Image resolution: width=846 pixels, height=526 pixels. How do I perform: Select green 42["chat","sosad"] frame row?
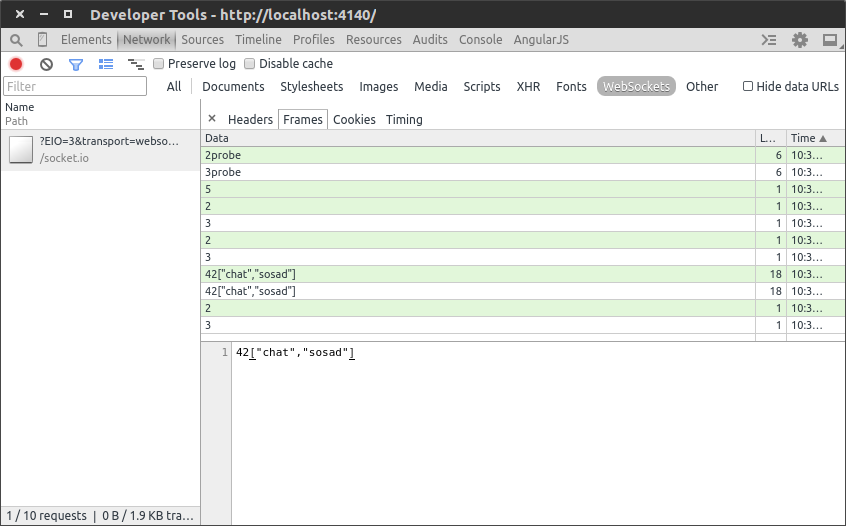523,274
